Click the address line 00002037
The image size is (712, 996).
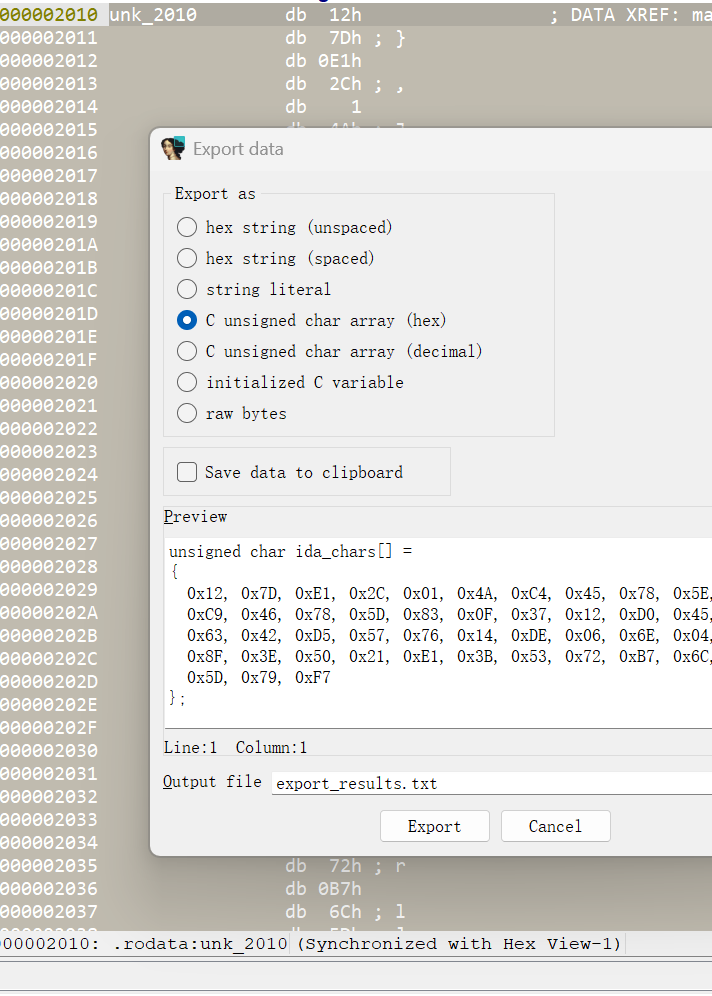(49, 911)
